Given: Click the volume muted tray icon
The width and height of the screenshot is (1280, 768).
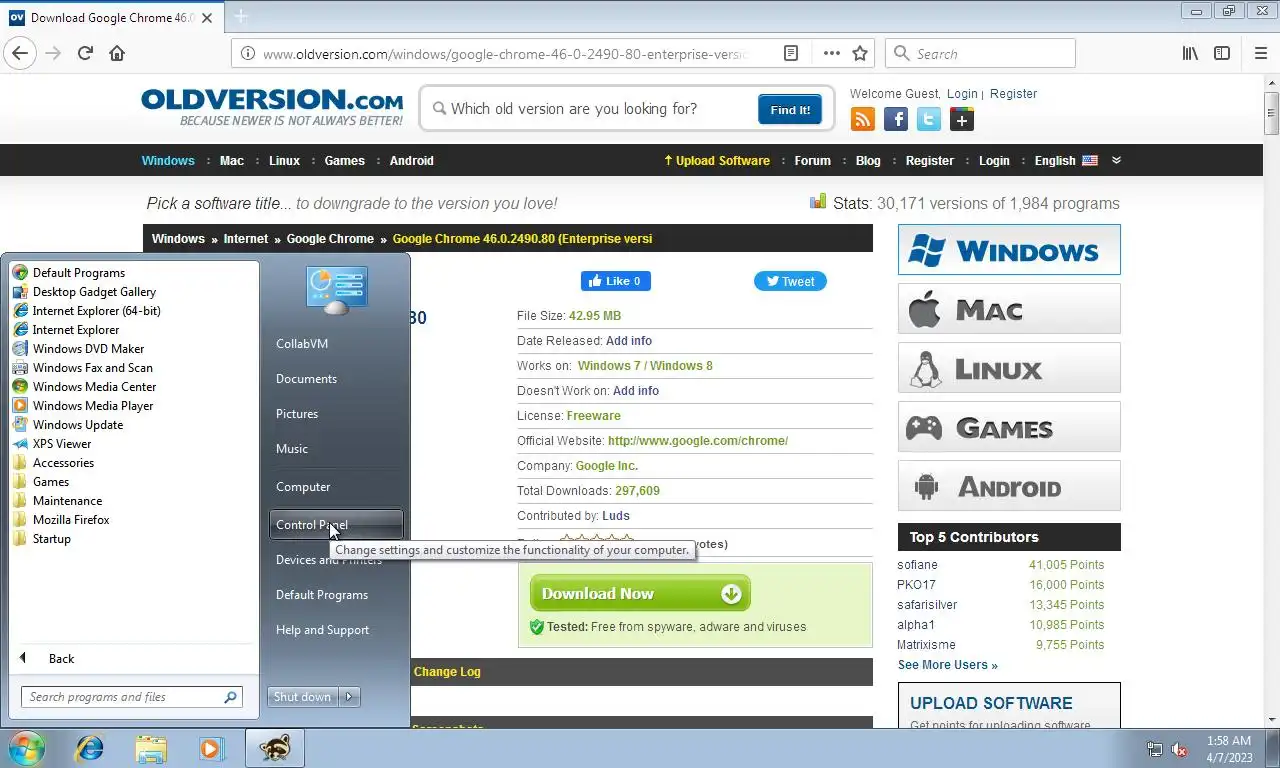Looking at the screenshot, I should point(1179,749).
